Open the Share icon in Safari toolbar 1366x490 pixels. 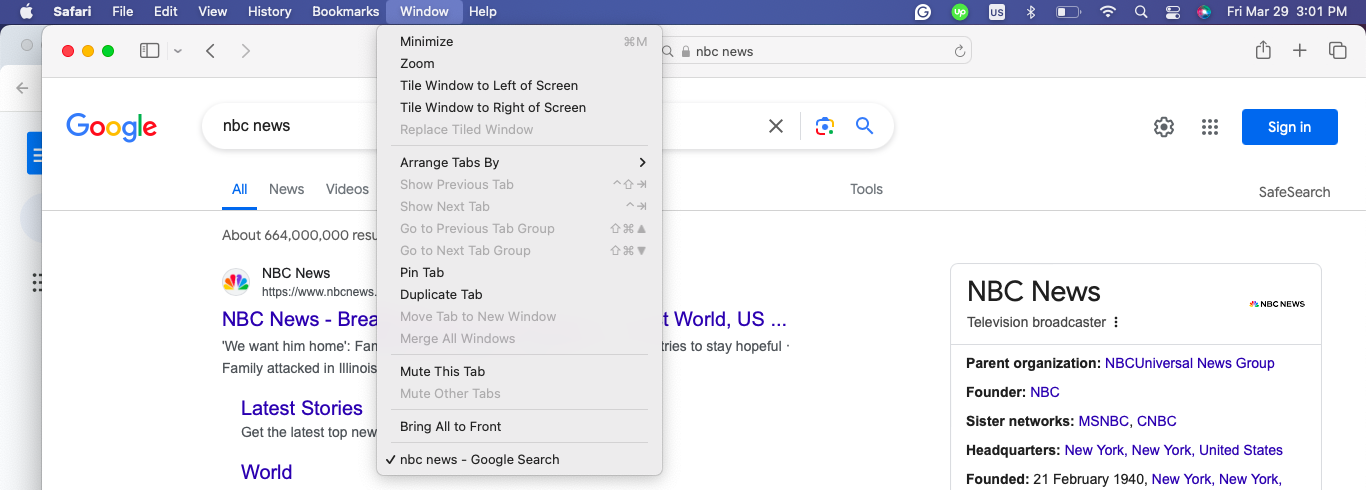[x=1263, y=50]
